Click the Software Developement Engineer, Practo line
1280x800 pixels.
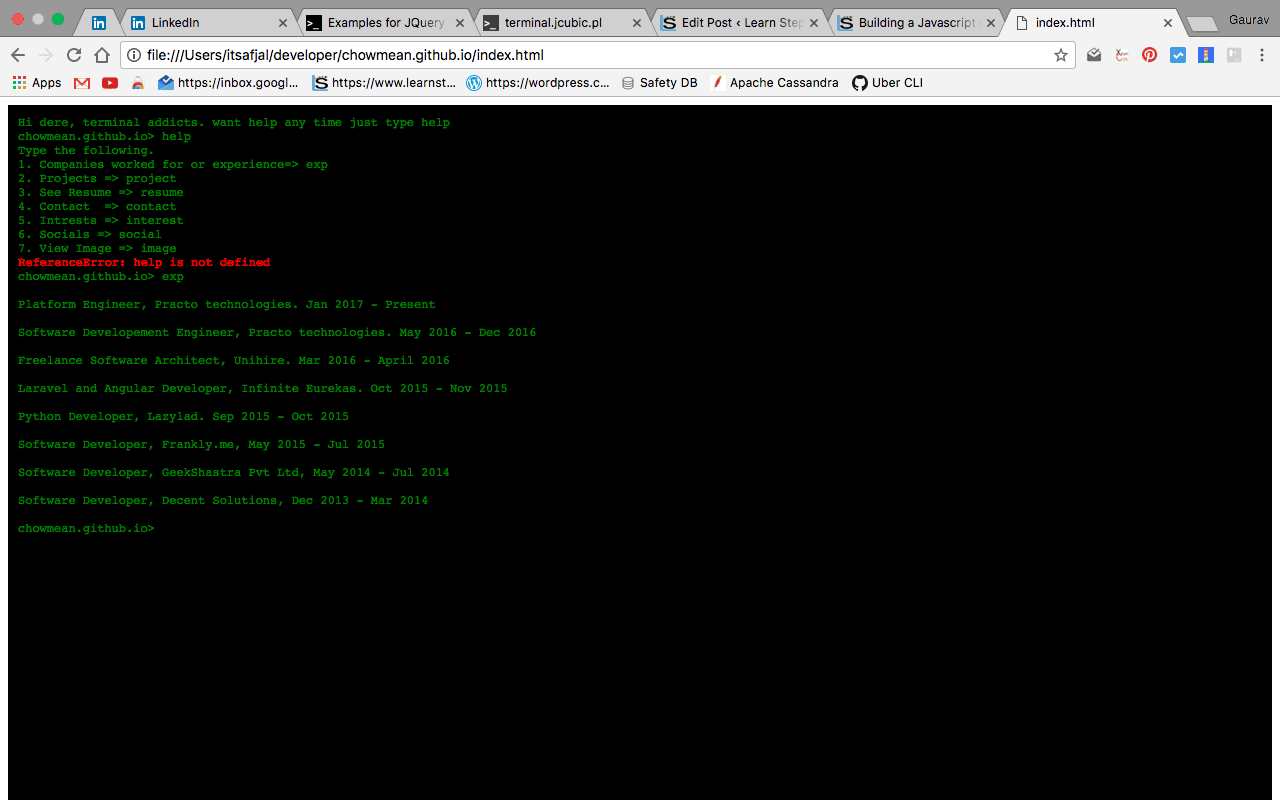tap(277, 332)
